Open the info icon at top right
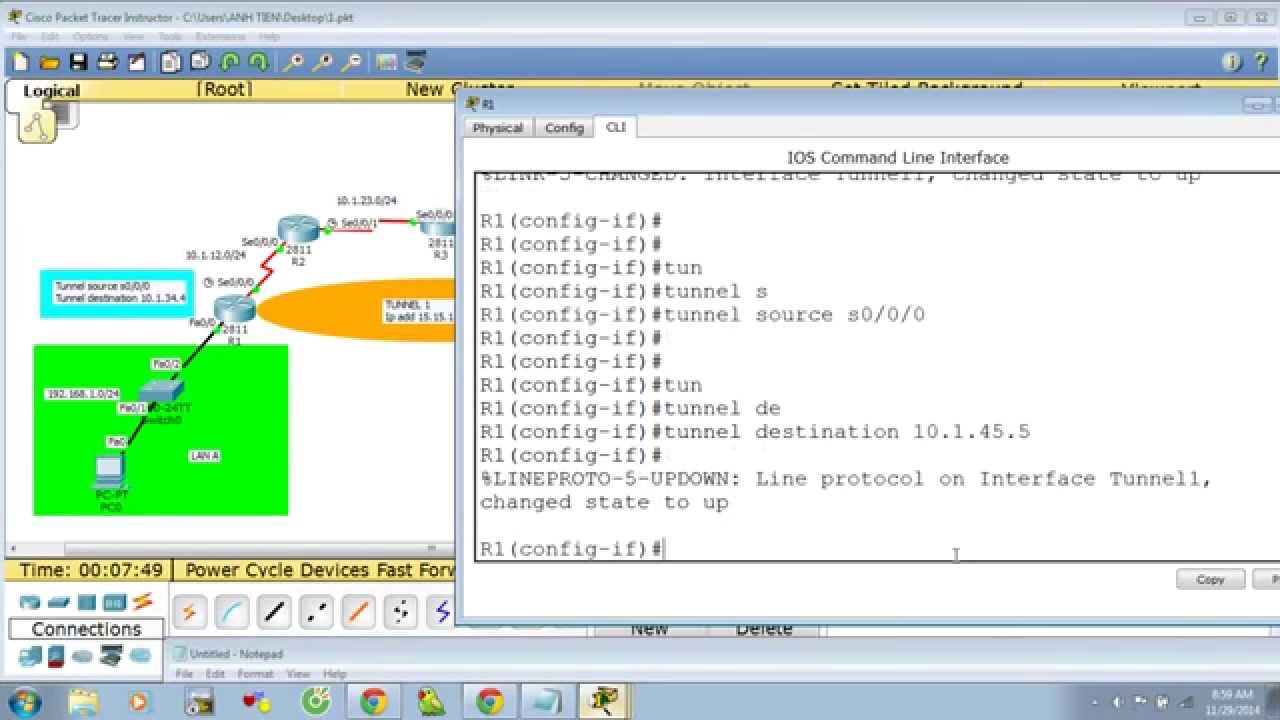 click(x=1232, y=62)
